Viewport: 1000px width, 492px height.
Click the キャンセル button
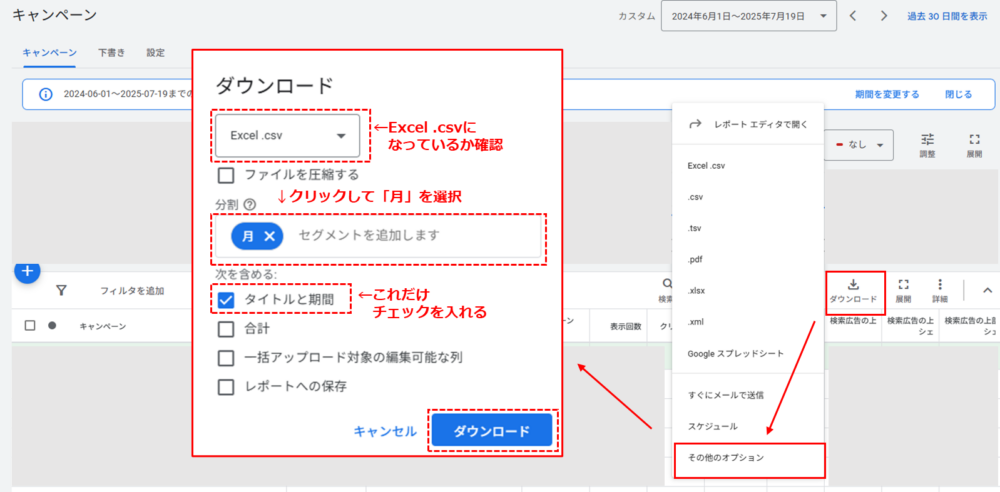pyautogui.click(x=384, y=431)
